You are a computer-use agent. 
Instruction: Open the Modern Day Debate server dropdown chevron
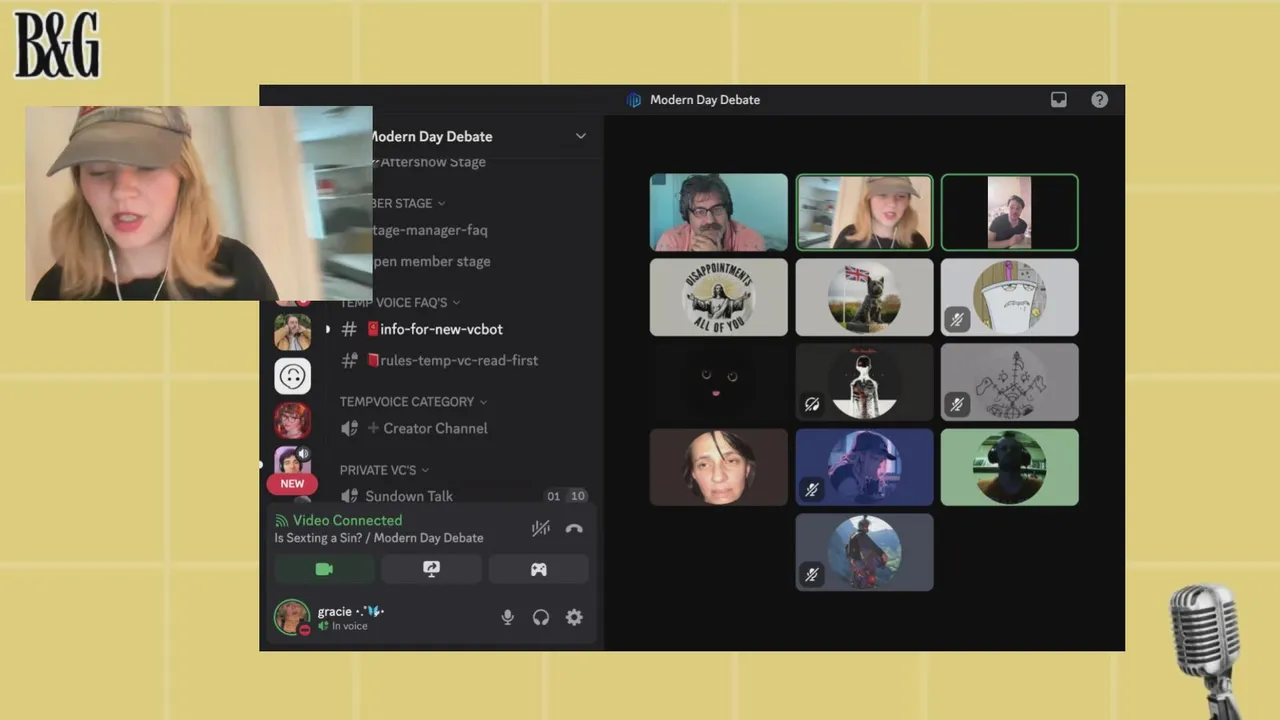580,136
